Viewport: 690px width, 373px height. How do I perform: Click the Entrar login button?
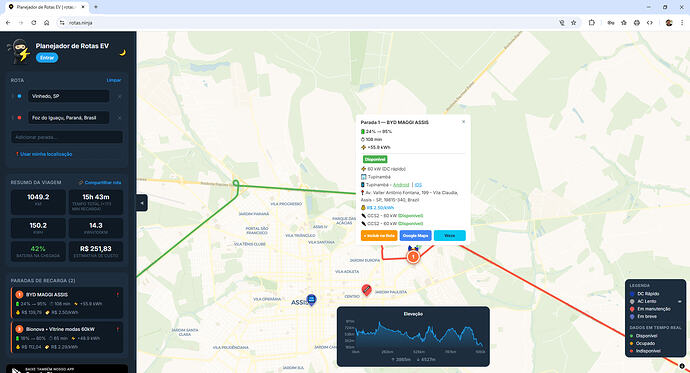[x=47, y=58]
